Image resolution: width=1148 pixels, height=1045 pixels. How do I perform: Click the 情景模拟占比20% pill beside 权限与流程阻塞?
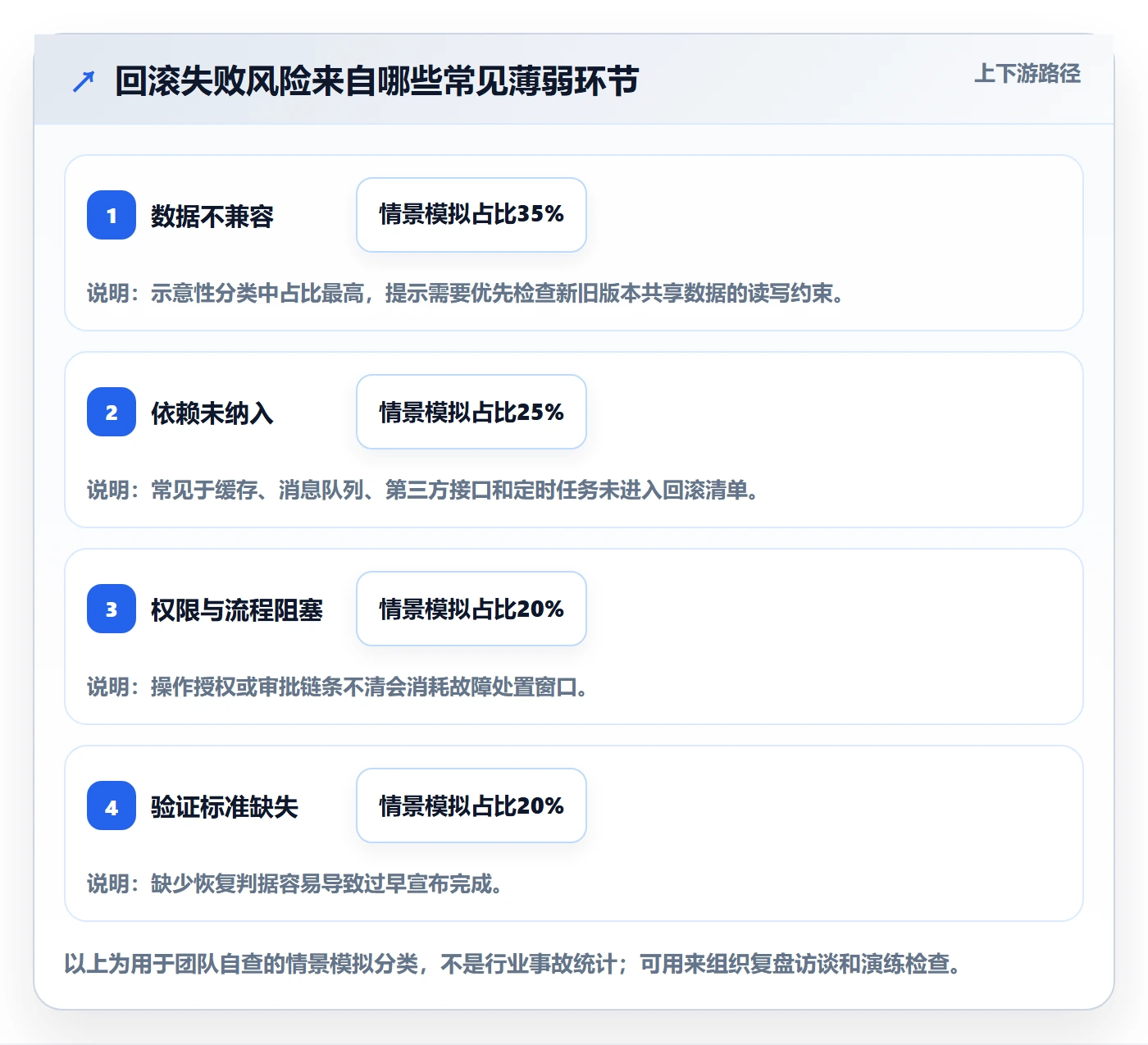click(x=471, y=609)
